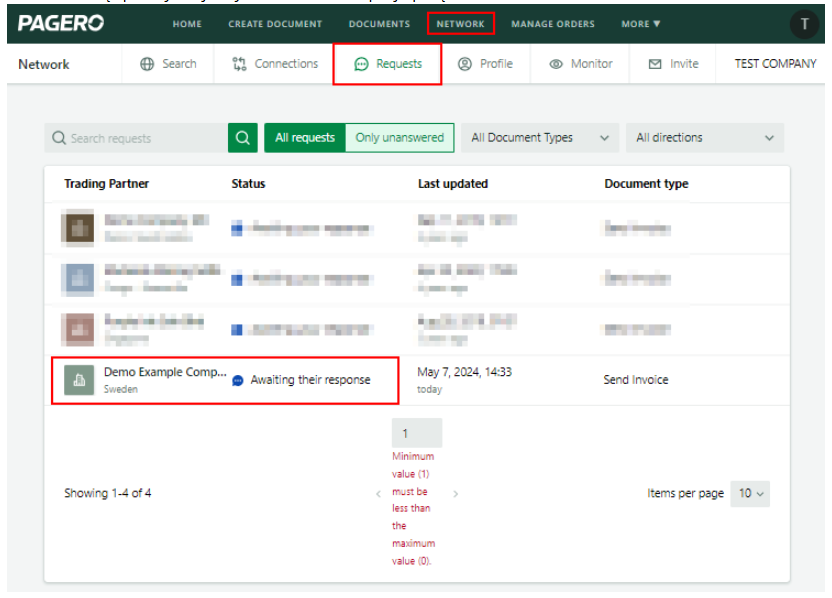Expand All Document Types dropdown

click(539, 138)
